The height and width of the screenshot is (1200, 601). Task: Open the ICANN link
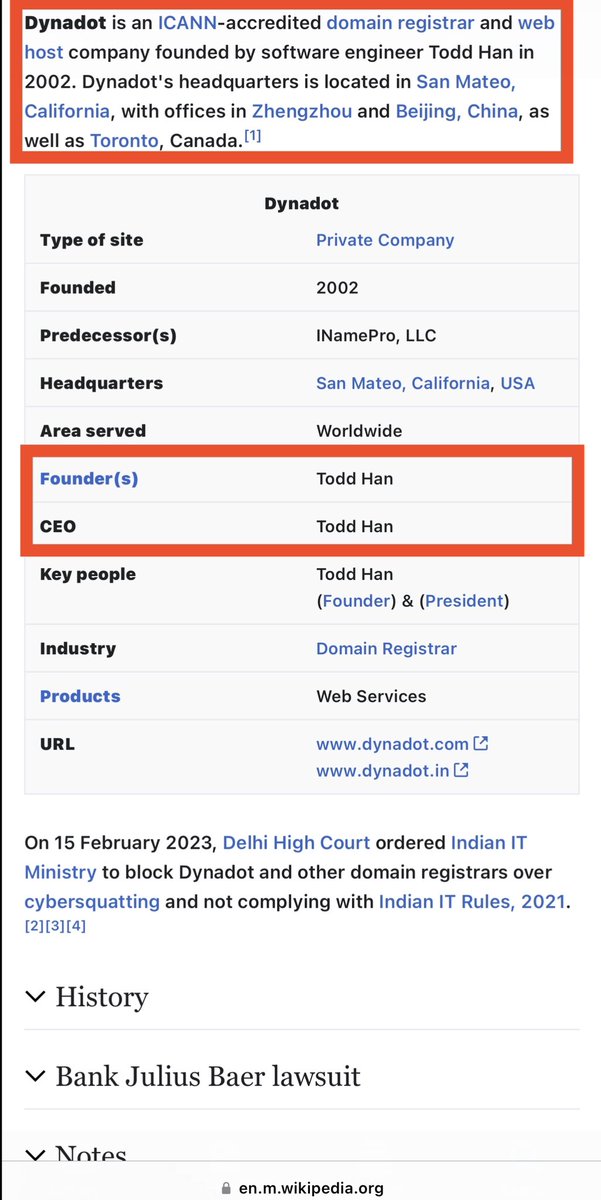(187, 22)
